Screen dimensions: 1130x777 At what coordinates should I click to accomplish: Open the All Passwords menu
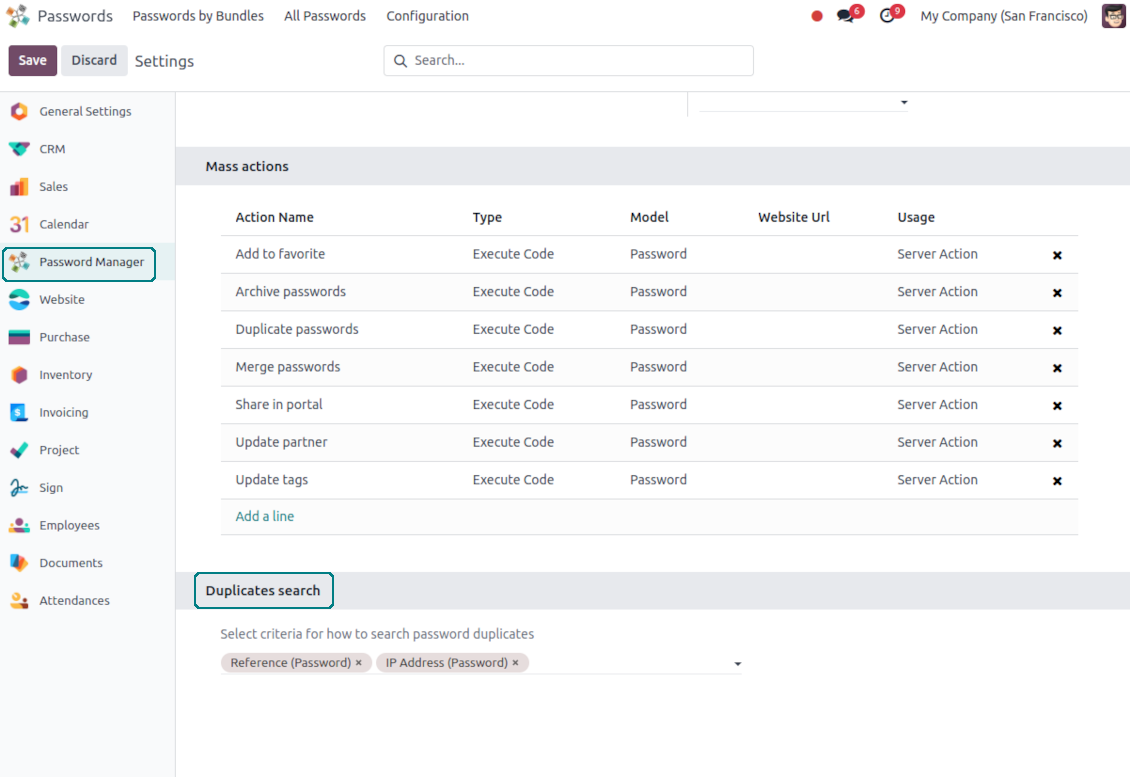pos(325,16)
